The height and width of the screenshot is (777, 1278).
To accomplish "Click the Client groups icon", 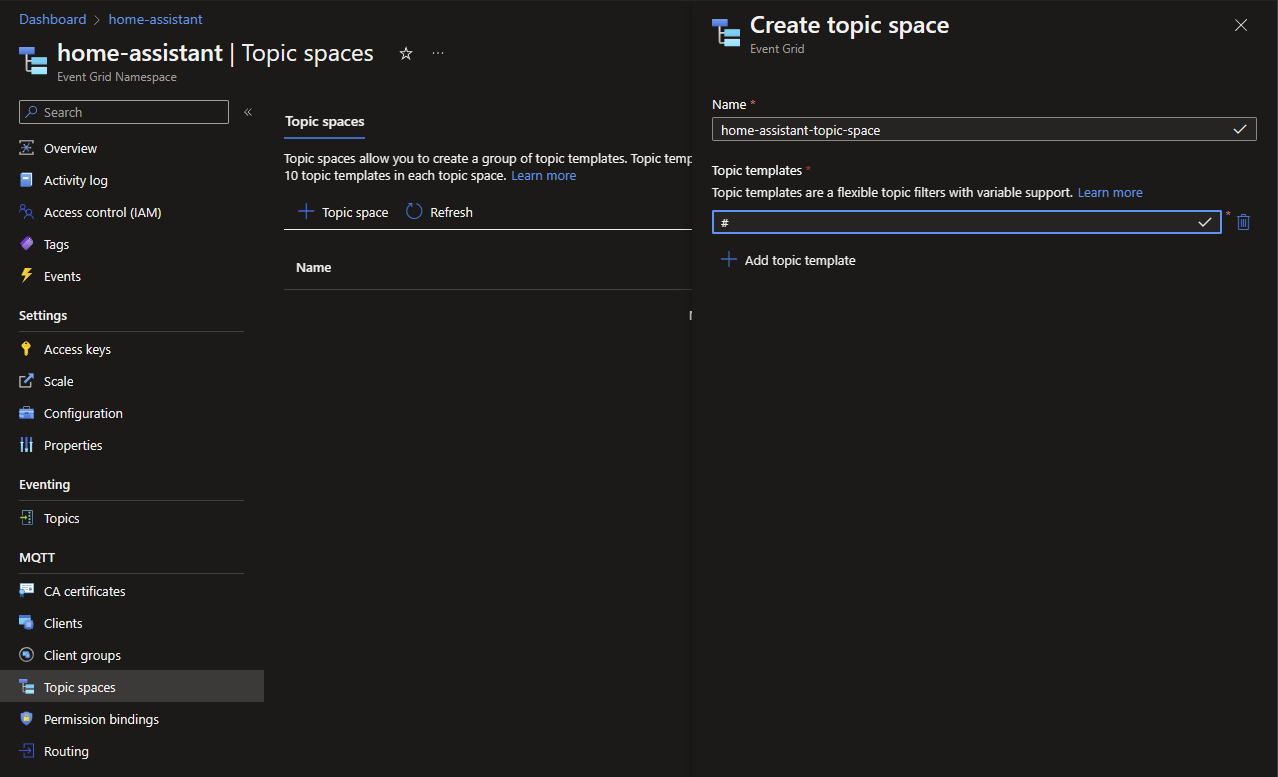I will [27, 655].
